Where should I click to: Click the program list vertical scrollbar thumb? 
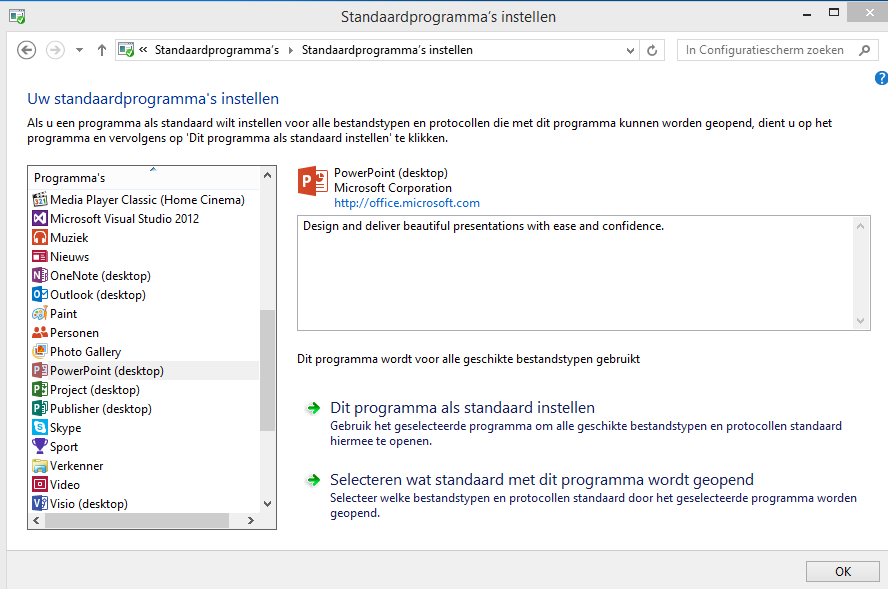coord(267,370)
